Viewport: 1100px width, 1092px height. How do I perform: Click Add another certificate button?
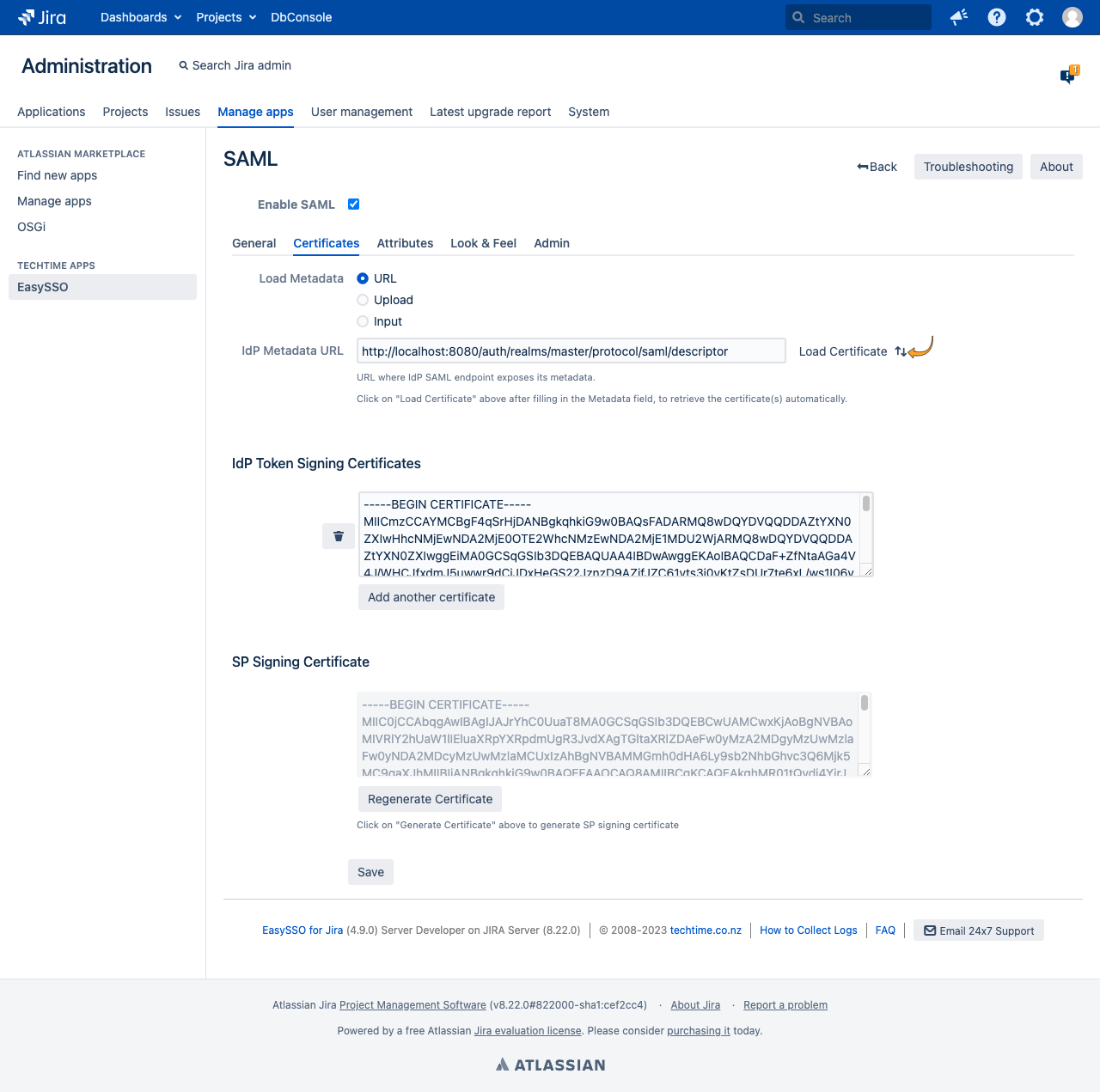431,597
